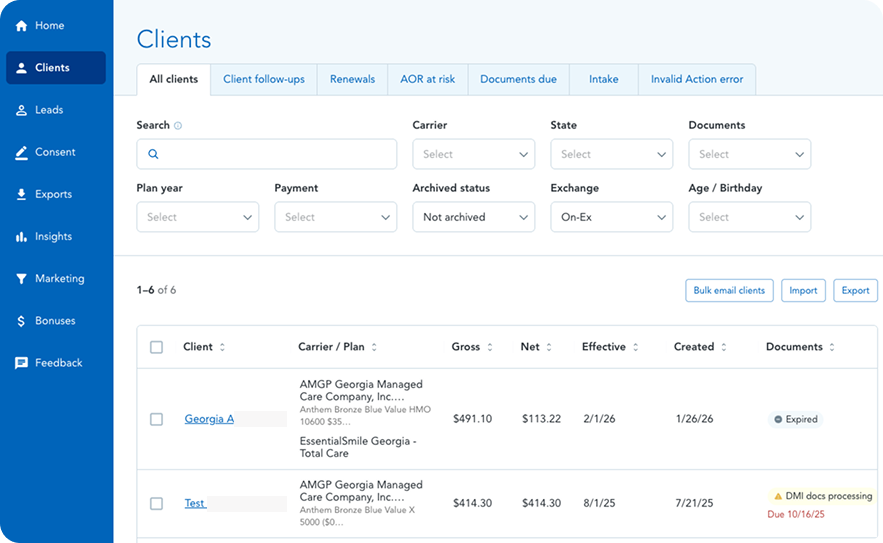
Task: Open the Archived status dropdown
Action: click(474, 217)
